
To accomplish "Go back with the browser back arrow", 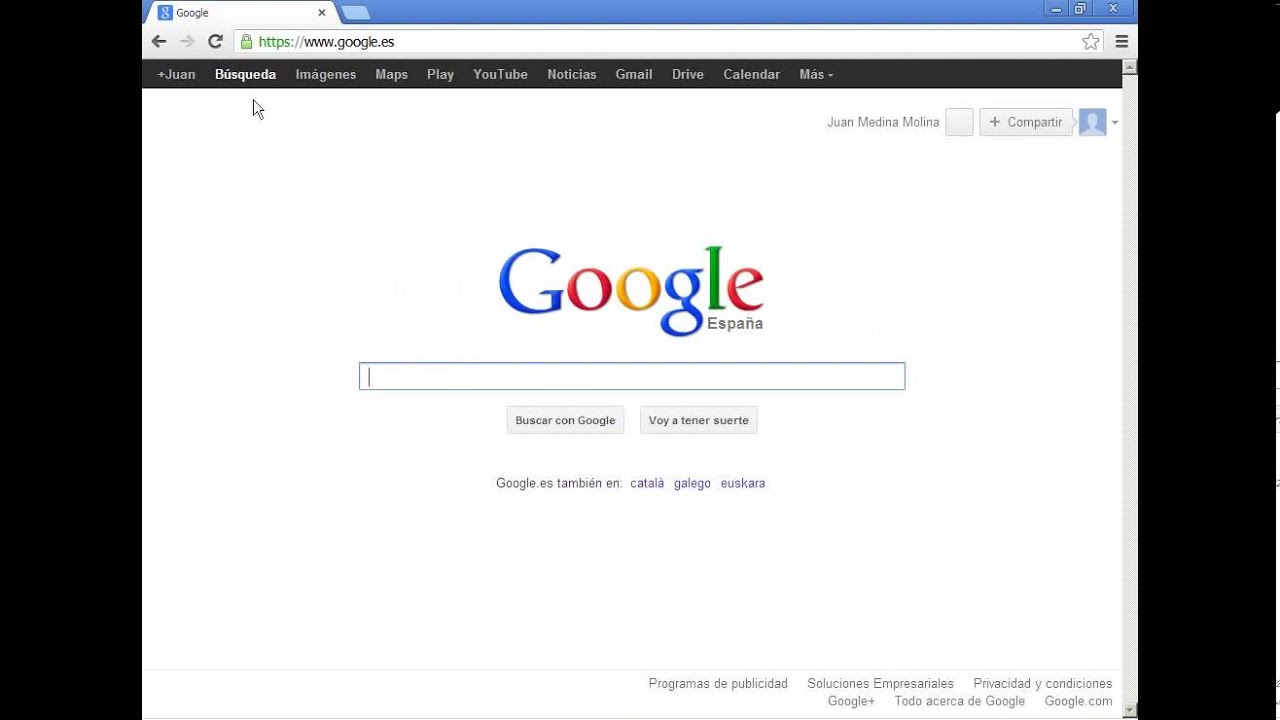I will coord(159,42).
